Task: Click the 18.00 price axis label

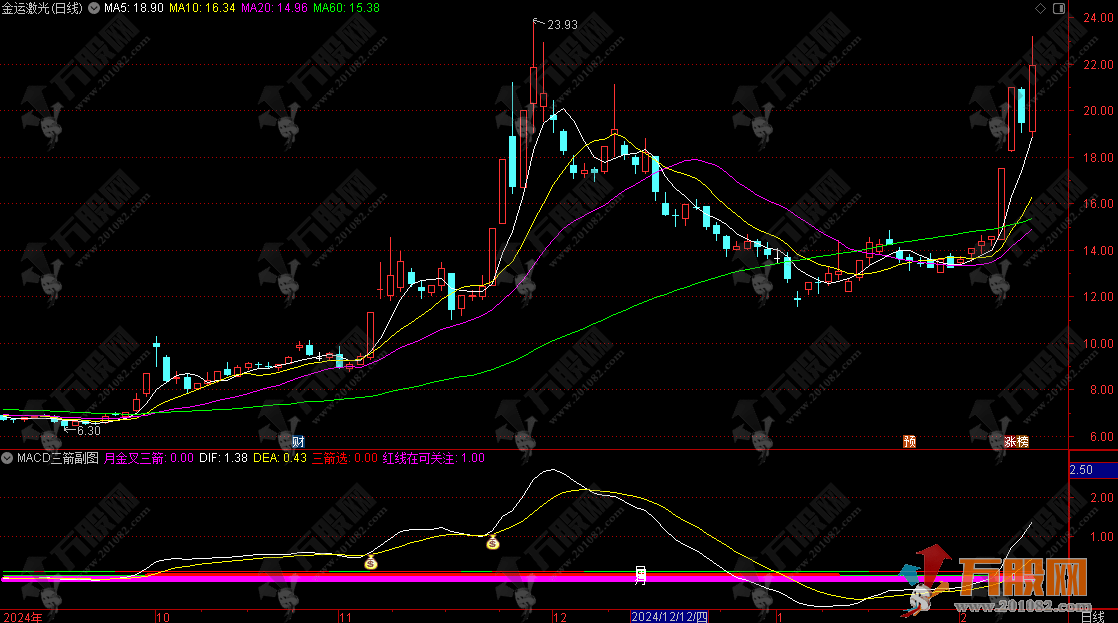Action: click(x=1099, y=158)
